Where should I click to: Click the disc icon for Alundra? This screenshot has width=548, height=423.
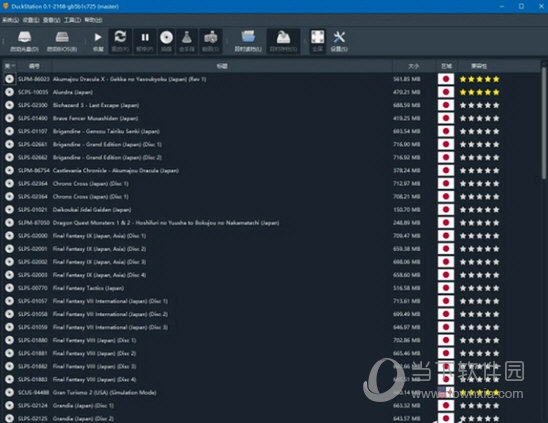[x=9, y=92]
